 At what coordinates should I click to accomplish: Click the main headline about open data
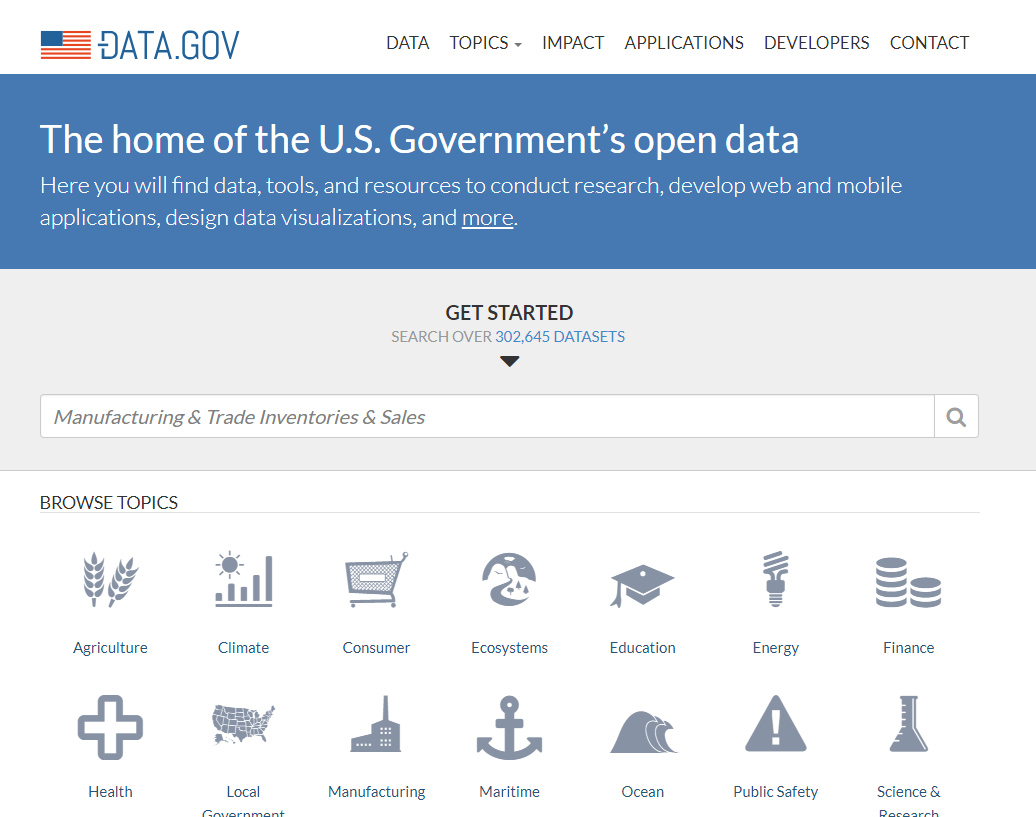(420, 140)
